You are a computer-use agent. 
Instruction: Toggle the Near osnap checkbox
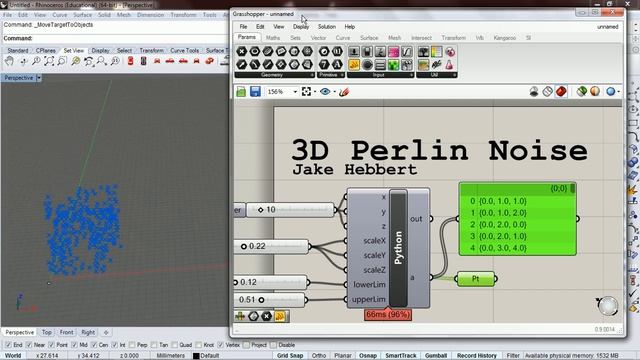tap(29, 345)
